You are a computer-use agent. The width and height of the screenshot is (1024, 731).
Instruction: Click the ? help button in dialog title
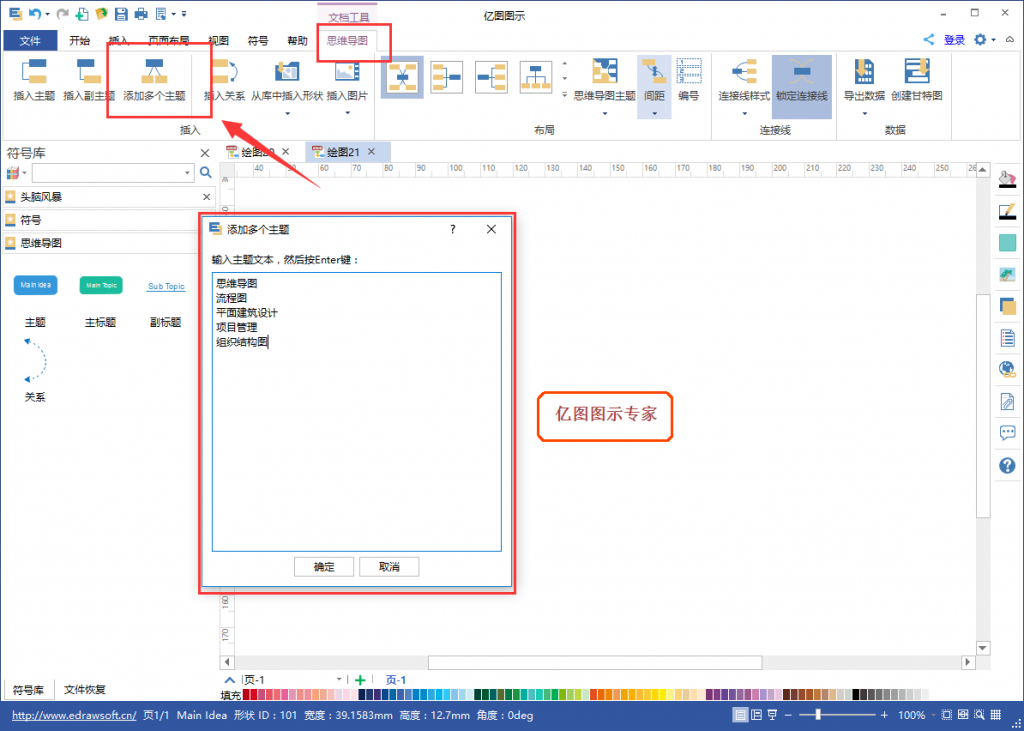point(453,229)
